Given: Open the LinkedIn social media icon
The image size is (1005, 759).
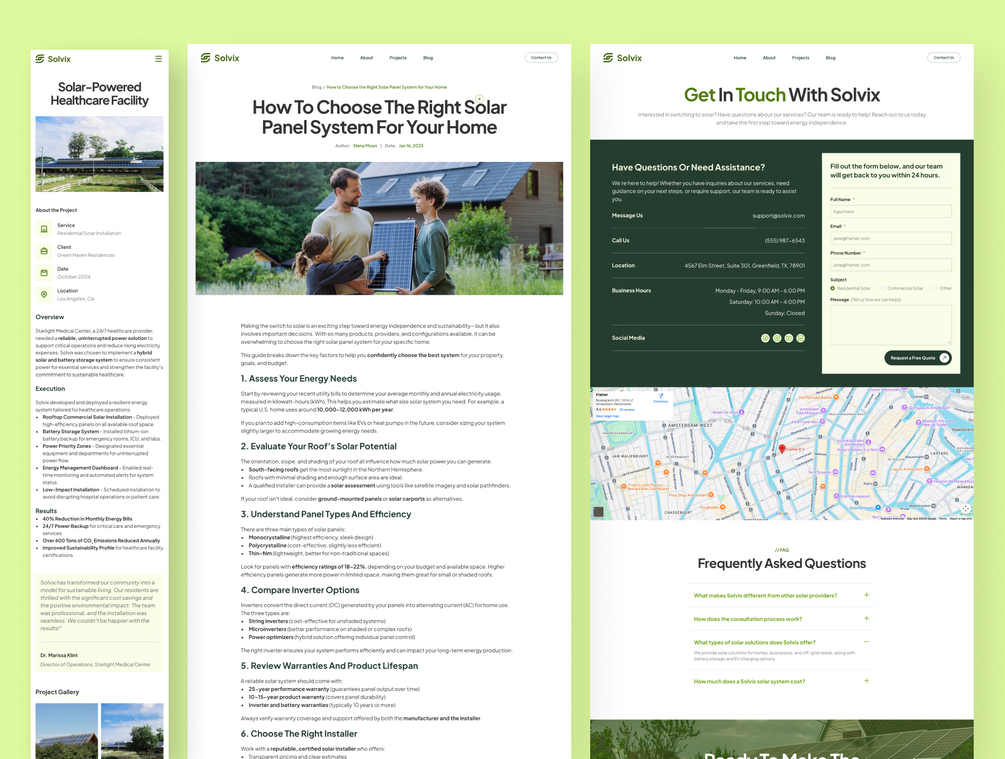Looking at the screenshot, I should tap(801, 338).
